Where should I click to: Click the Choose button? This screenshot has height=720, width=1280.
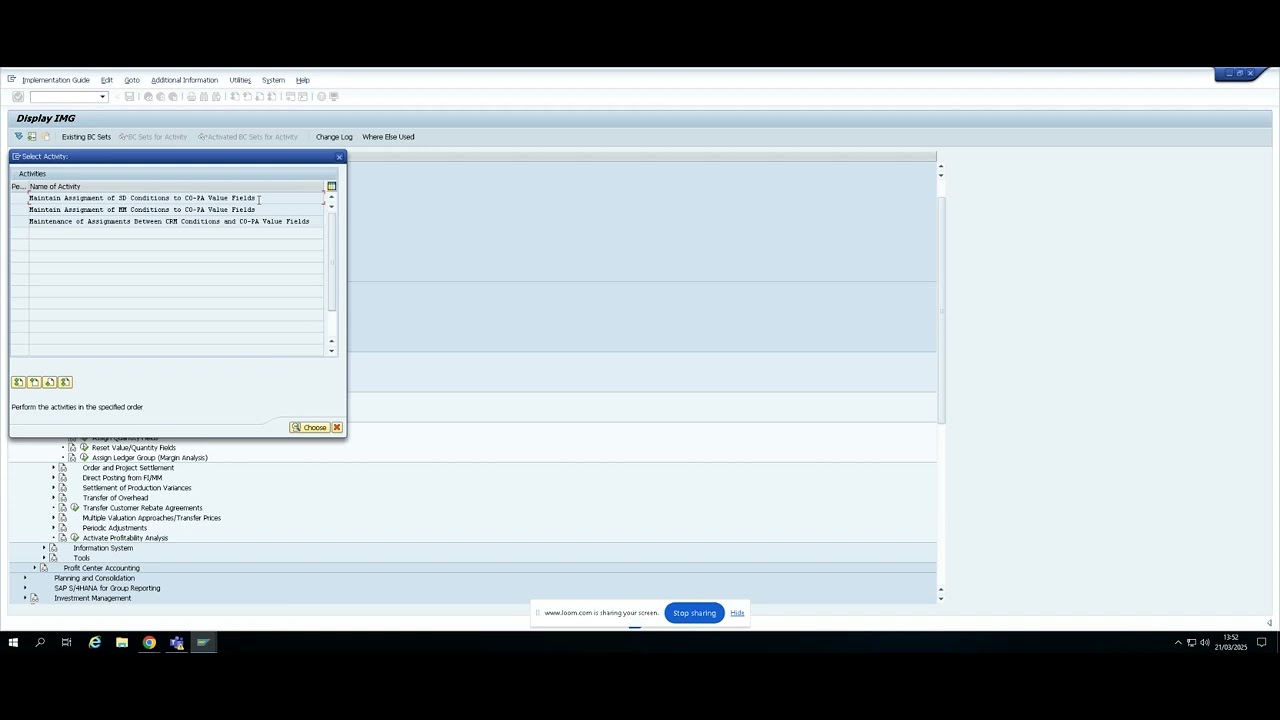(x=309, y=428)
